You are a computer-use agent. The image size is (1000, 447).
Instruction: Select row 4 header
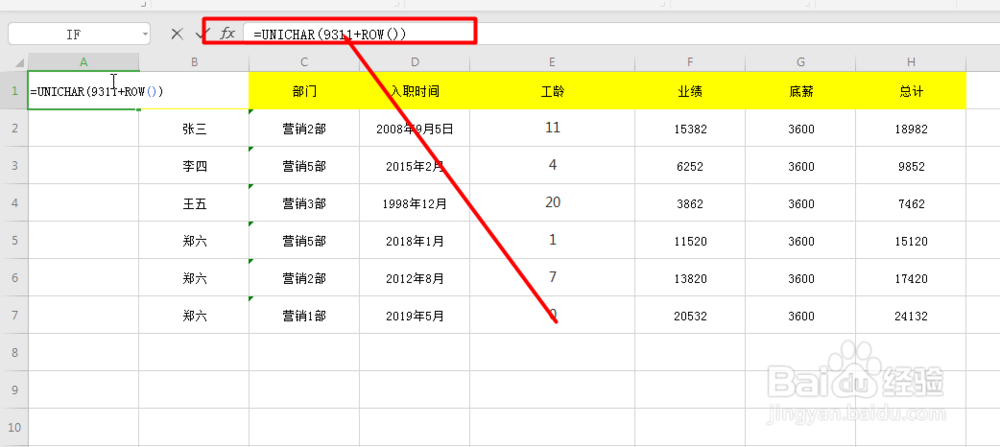(14, 203)
